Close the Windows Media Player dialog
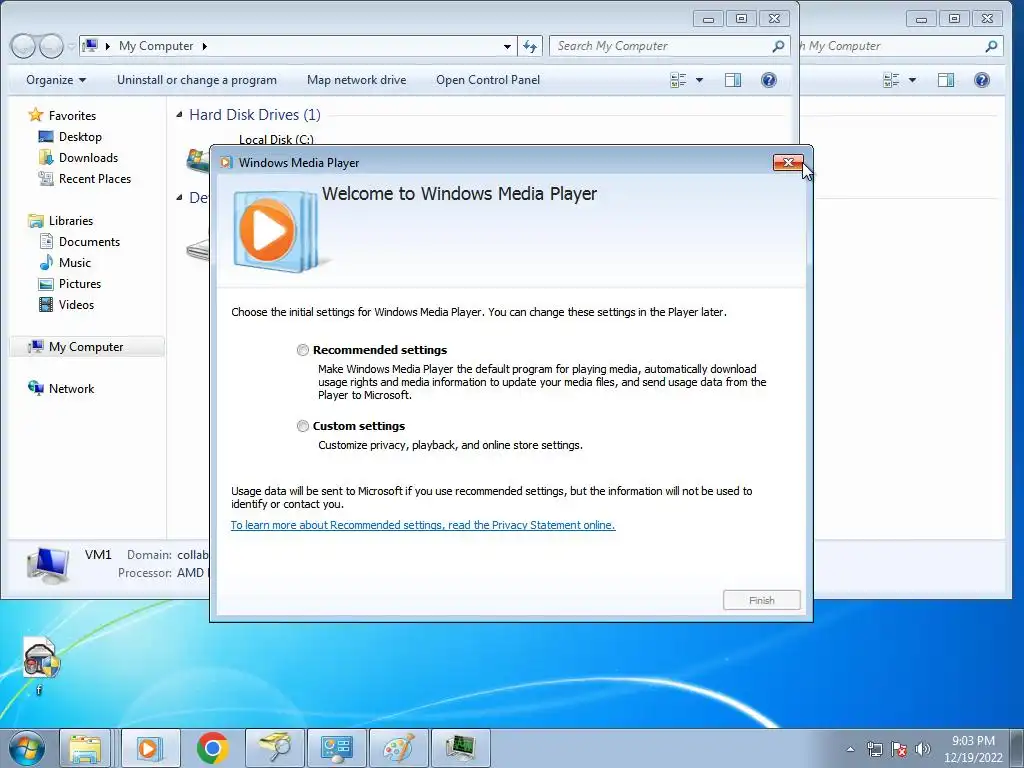The height and width of the screenshot is (768, 1024). coord(788,163)
